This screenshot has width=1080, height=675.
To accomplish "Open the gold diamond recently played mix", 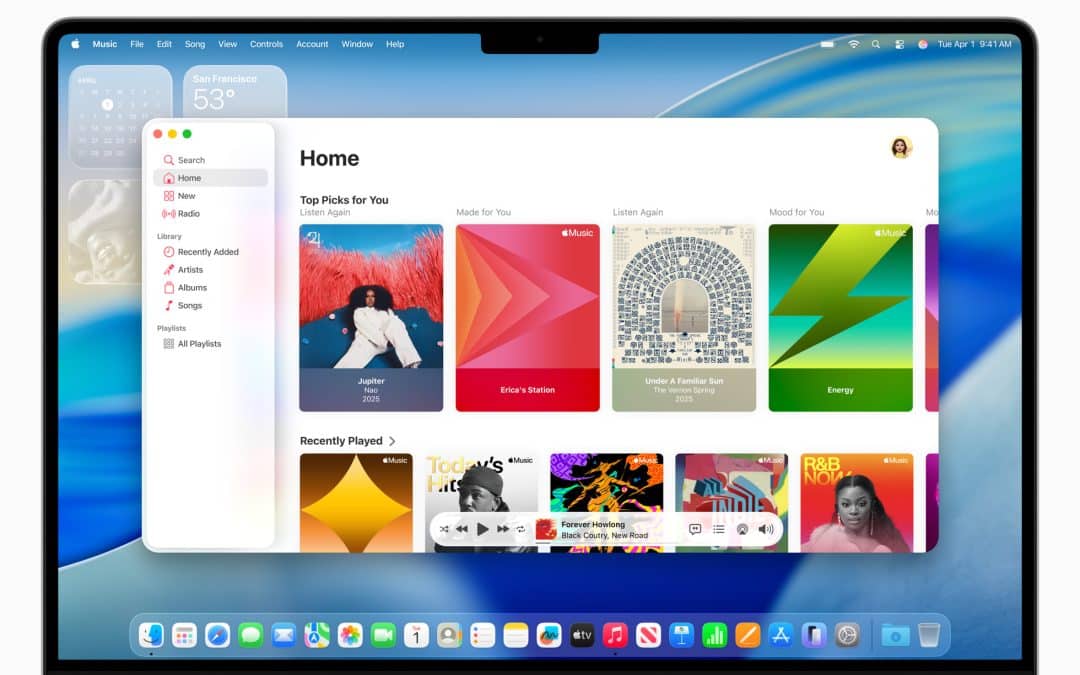I will [x=356, y=503].
